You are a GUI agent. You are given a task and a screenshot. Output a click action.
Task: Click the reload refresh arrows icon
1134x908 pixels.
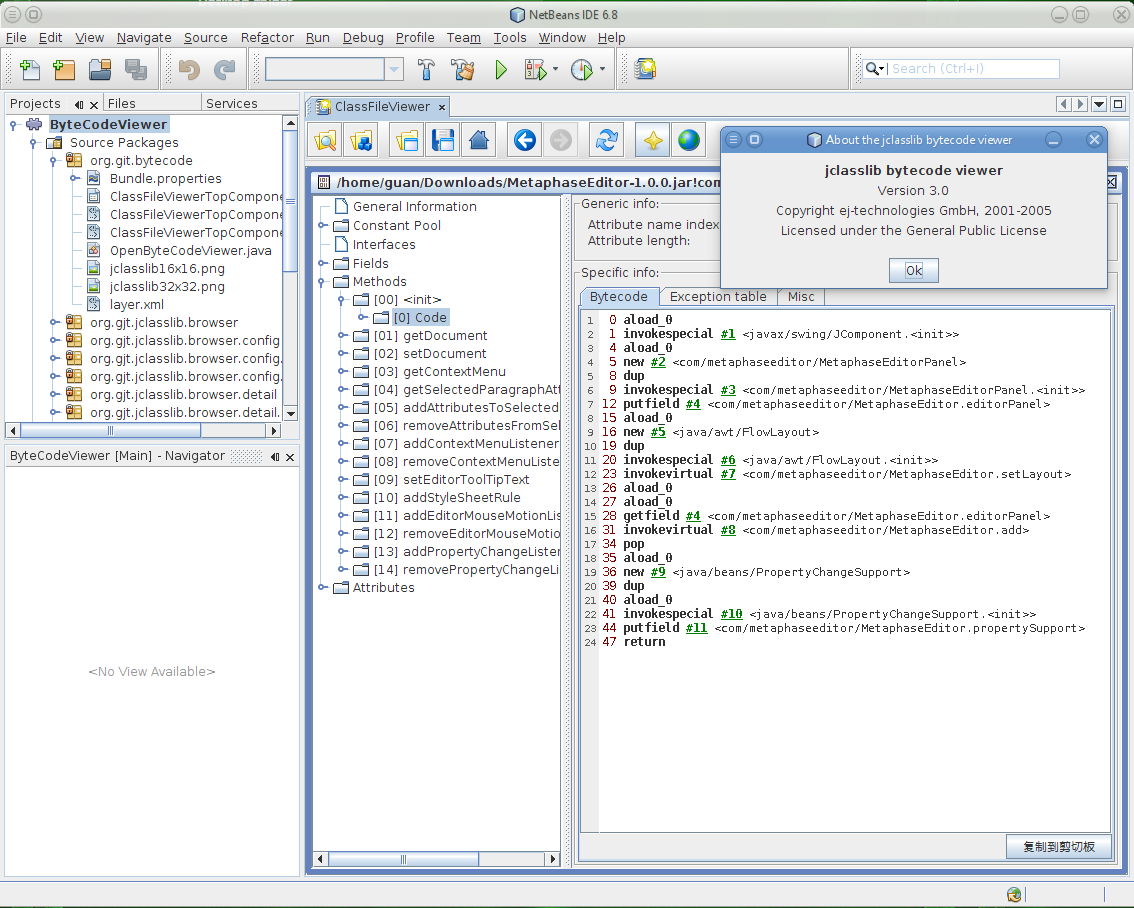click(606, 140)
